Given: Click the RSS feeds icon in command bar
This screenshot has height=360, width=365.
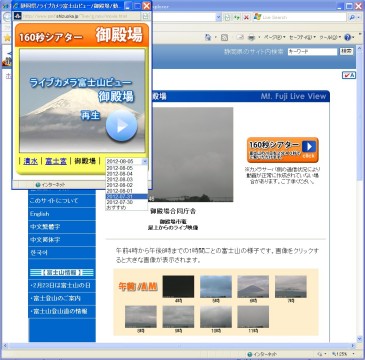Looking at the screenshot, I should 224,37.
